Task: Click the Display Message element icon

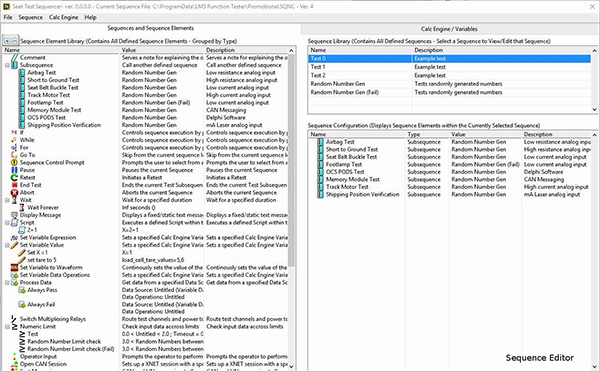Action: (x=14, y=215)
